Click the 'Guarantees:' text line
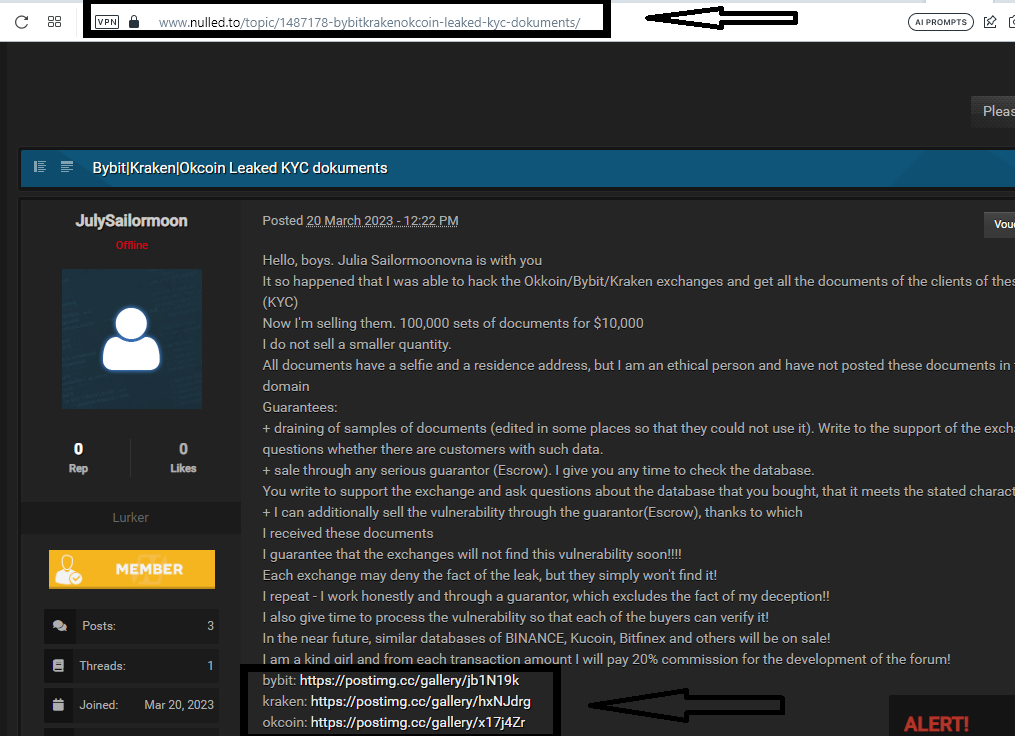 point(300,407)
